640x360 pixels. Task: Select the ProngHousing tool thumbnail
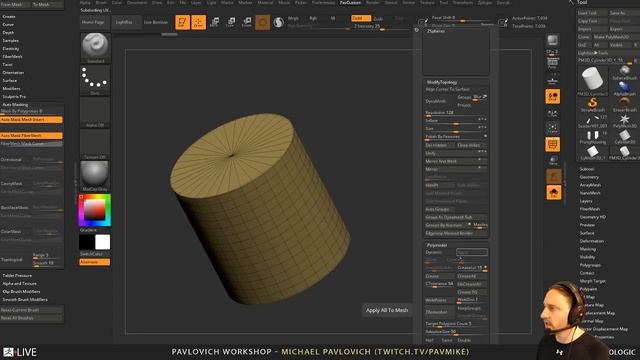point(593,137)
